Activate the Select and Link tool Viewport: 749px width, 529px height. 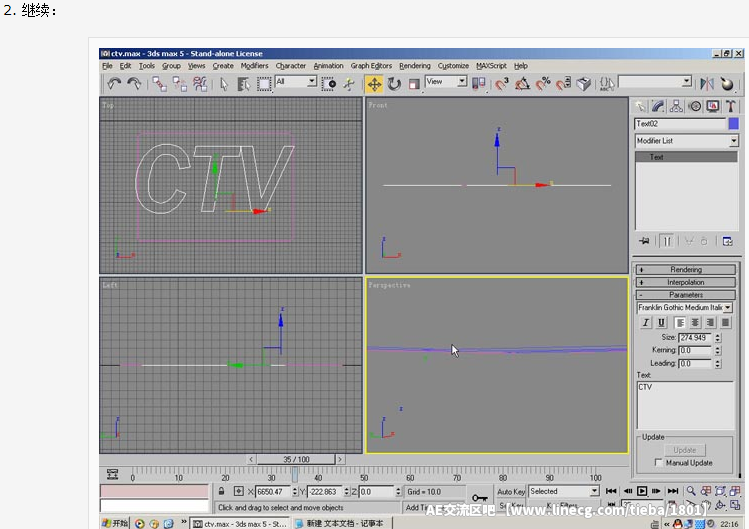click(159, 84)
